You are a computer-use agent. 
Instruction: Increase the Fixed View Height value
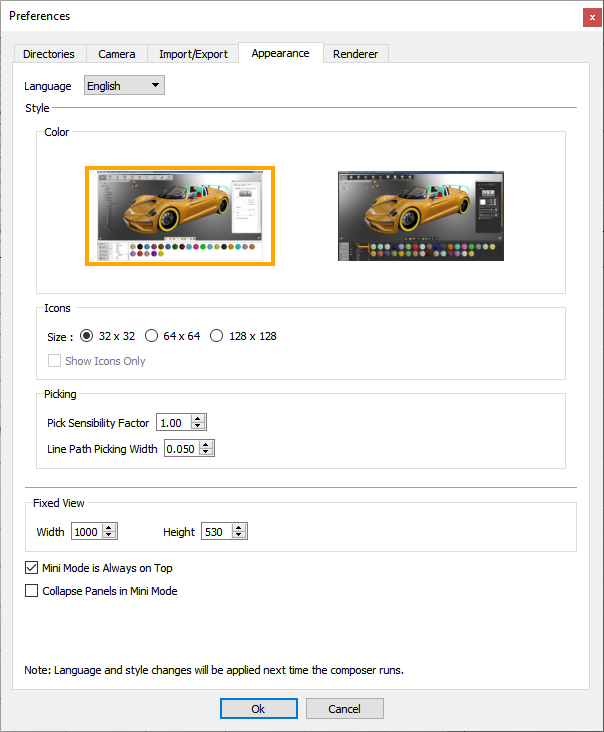pyautogui.click(x=239, y=528)
